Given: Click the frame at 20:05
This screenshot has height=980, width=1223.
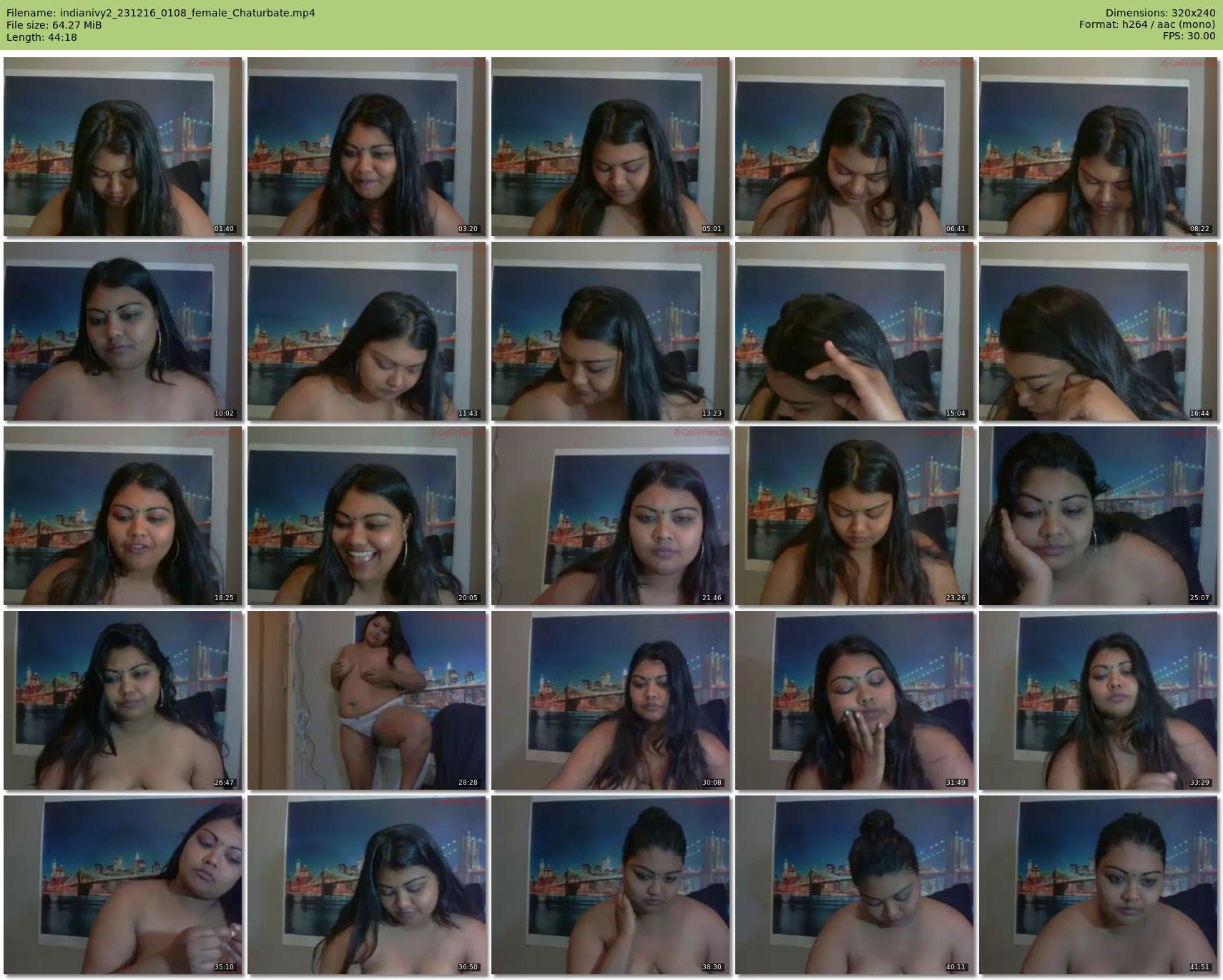Looking at the screenshot, I should pyautogui.click(x=366, y=516).
